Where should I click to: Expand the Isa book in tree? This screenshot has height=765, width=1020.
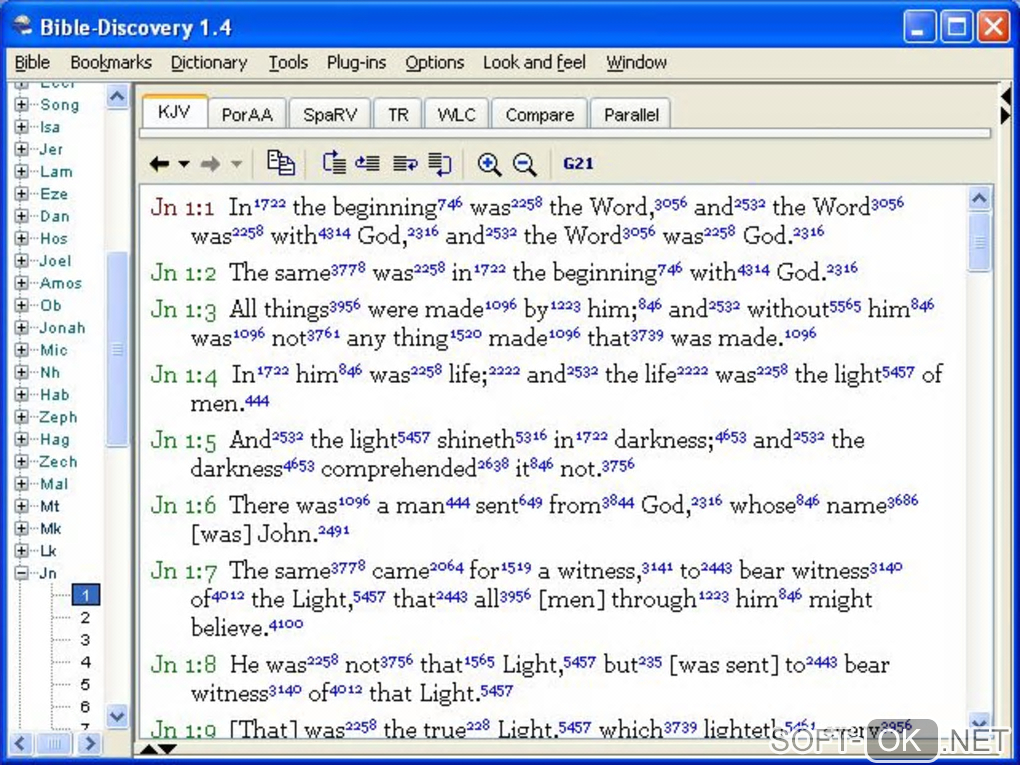point(22,127)
